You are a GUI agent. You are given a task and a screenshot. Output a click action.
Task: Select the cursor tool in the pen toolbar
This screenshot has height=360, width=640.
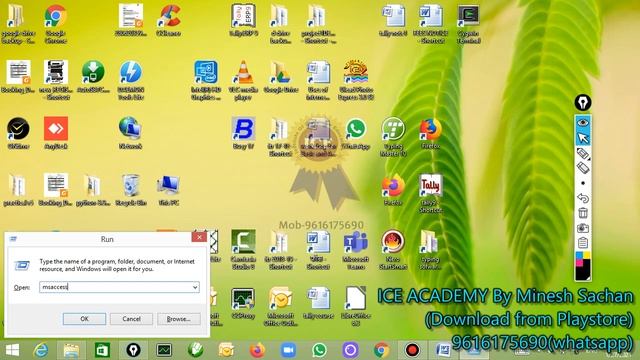tap(583, 138)
